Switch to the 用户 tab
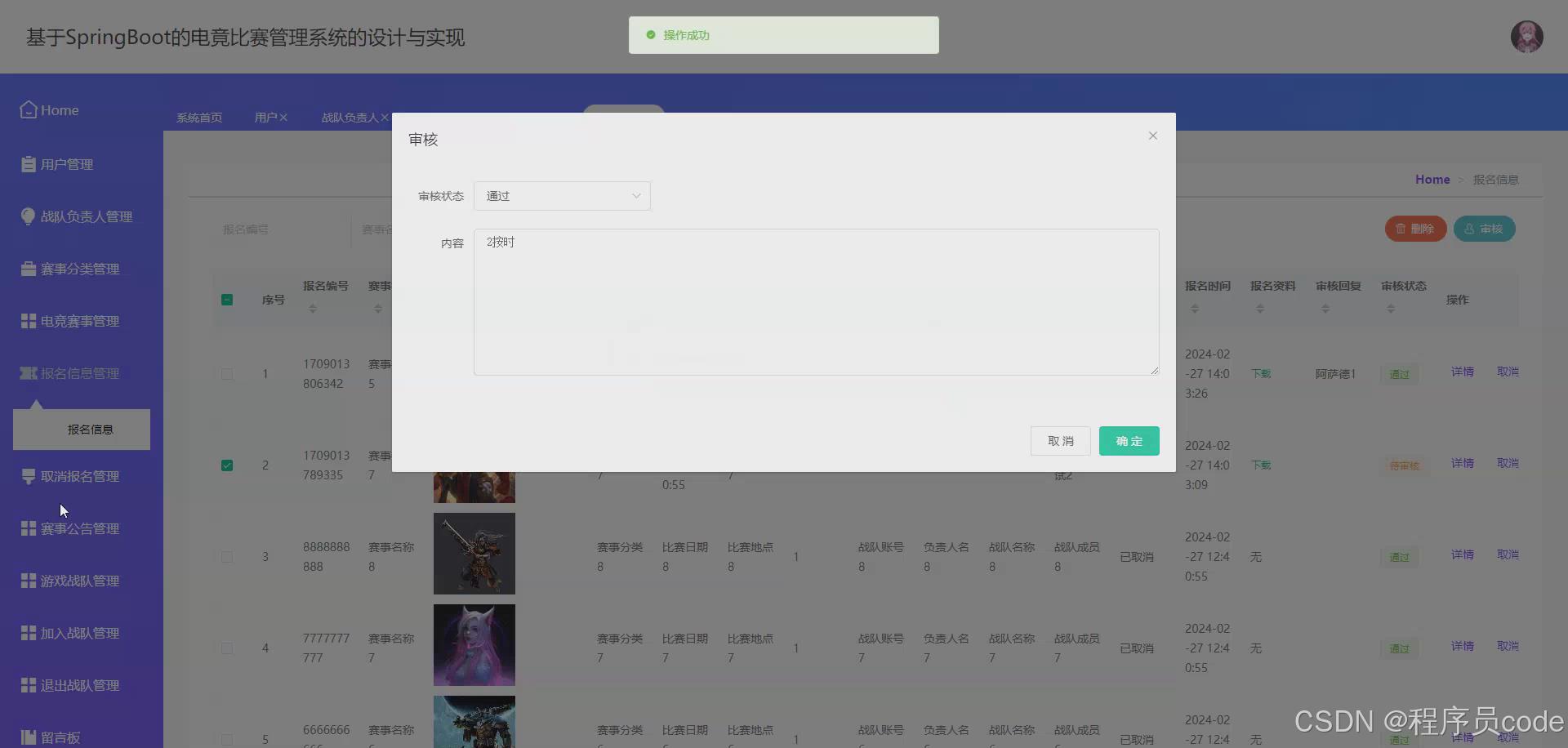 point(267,117)
